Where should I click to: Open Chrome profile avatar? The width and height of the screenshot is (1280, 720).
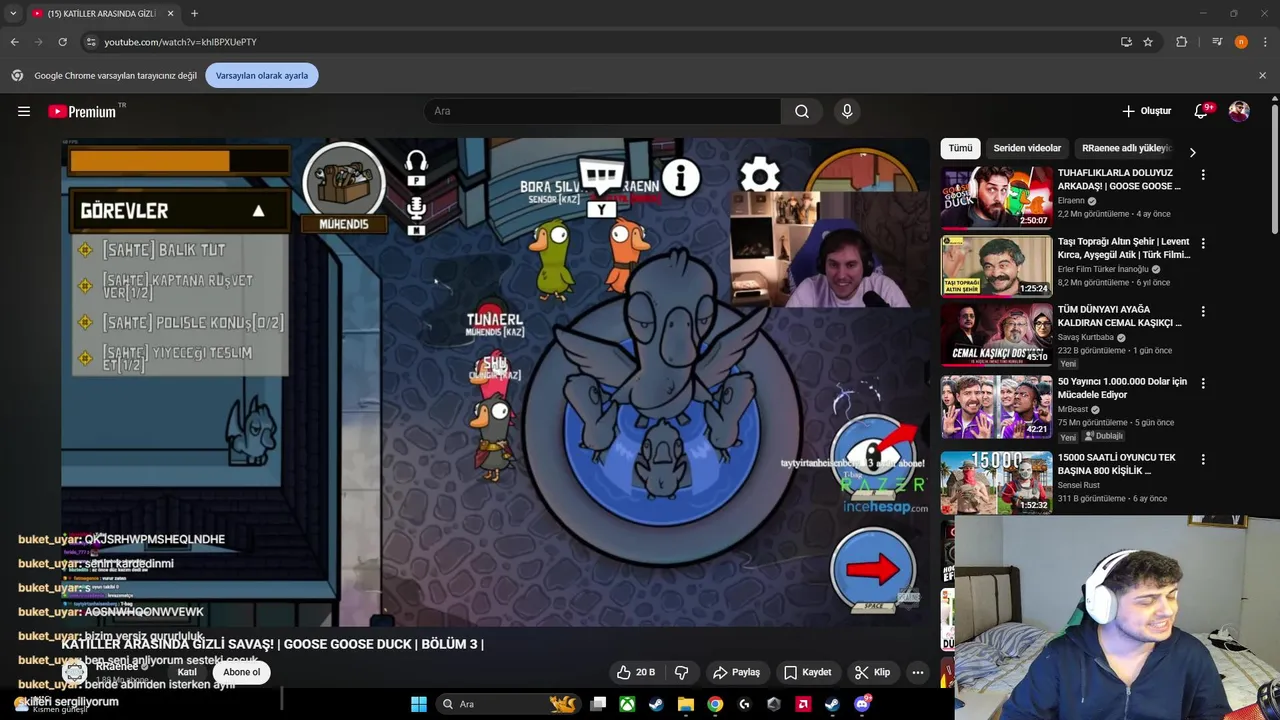(1241, 42)
